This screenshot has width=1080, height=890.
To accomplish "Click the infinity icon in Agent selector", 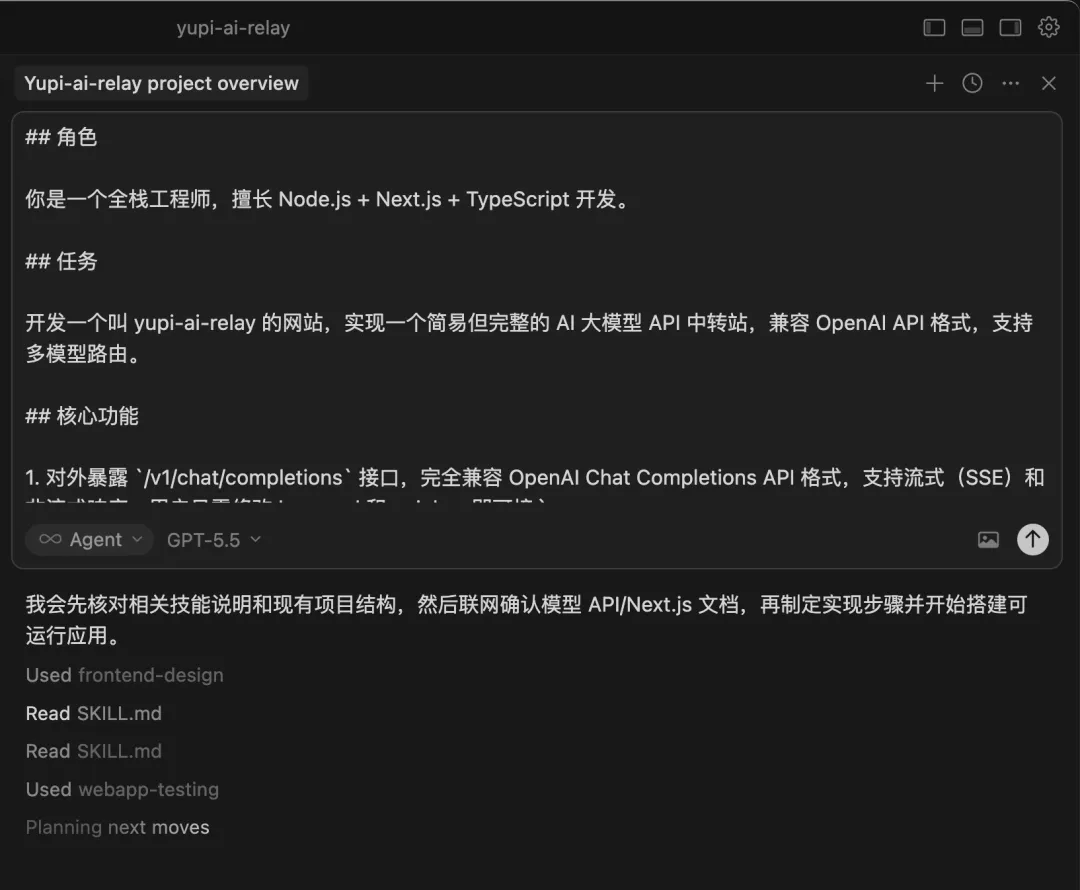I will (50, 539).
